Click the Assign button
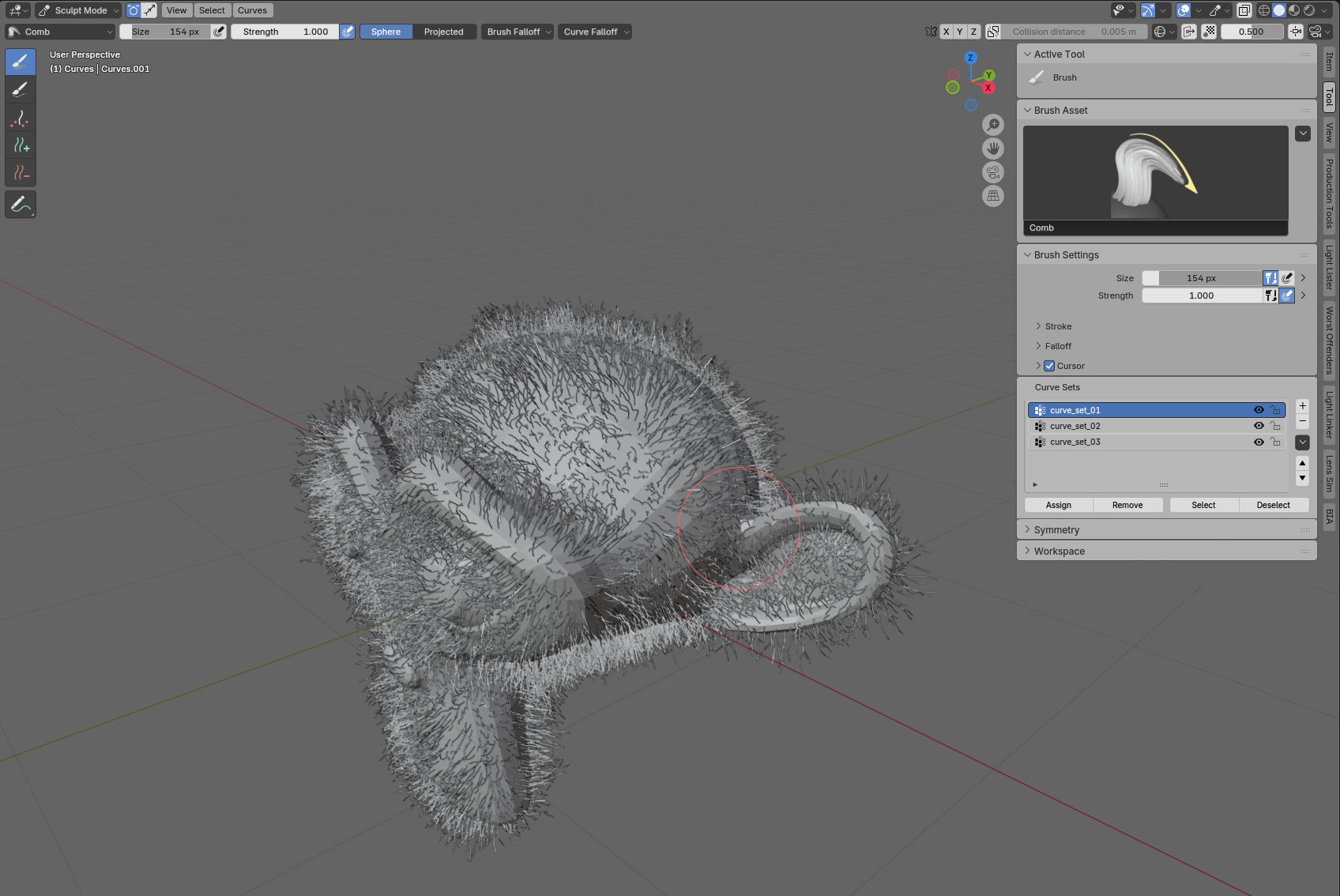Viewport: 1340px width, 896px height. (1059, 505)
